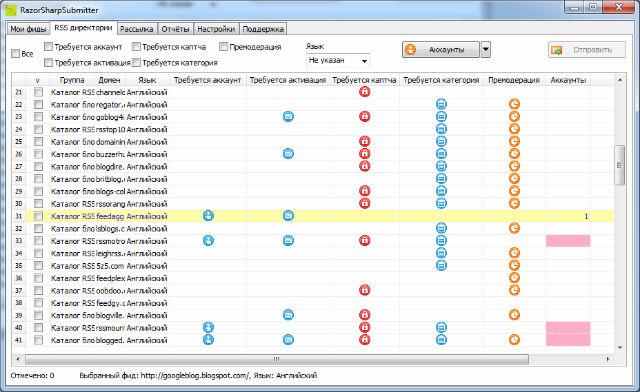The height and width of the screenshot is (392, 640).
Task: Click the Аккаунты button
Action: click(x=440, y=50)
